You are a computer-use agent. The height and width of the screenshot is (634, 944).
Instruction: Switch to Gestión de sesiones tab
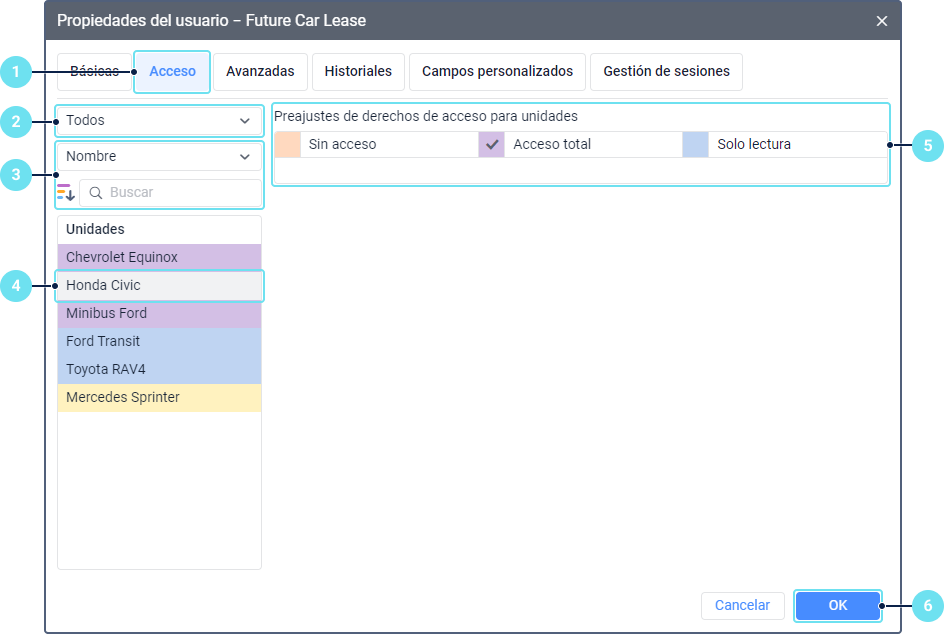click(666, 71)
